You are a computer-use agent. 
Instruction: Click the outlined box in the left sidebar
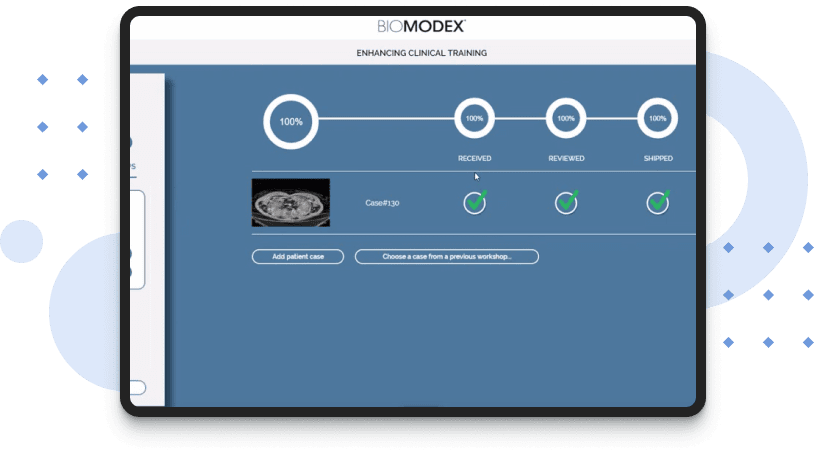coord(139,240)
